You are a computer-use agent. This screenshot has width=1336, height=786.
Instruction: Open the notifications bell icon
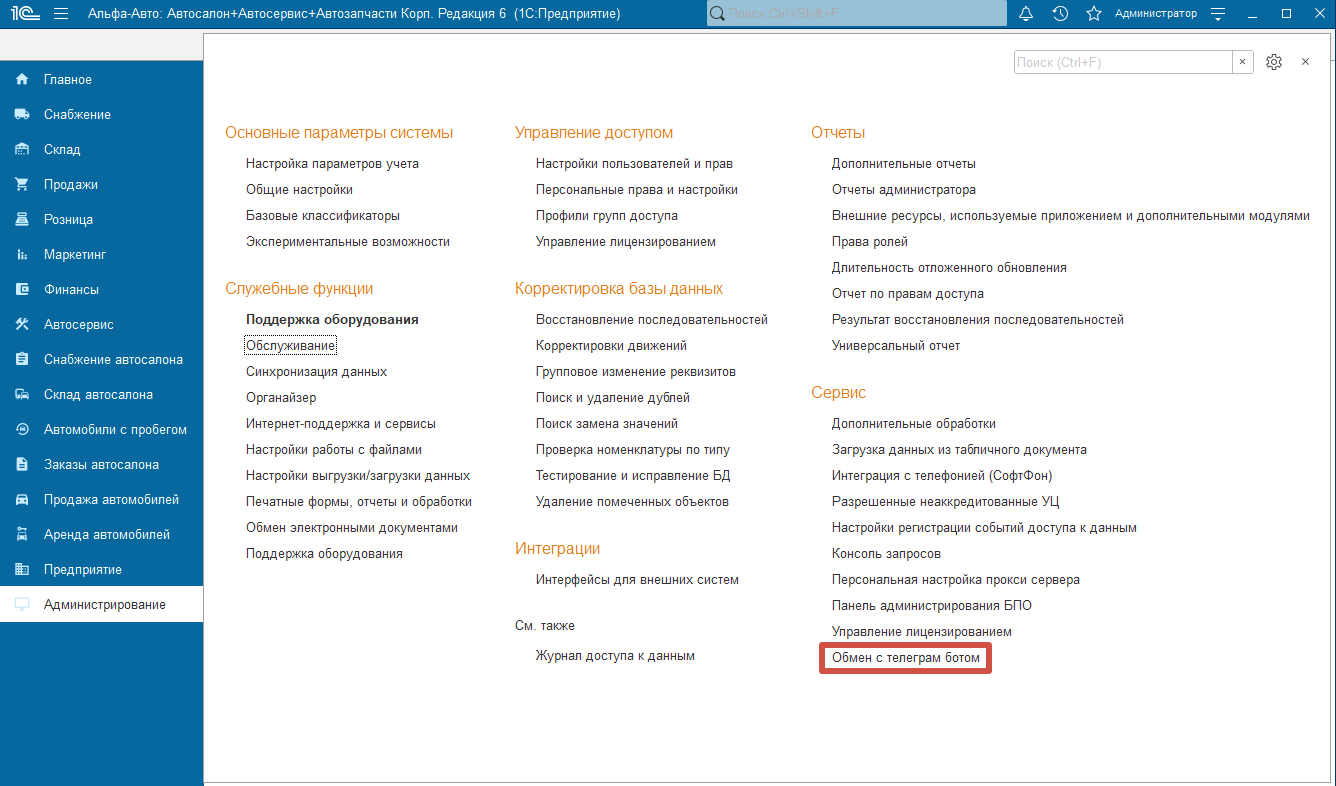(1026, 13)
